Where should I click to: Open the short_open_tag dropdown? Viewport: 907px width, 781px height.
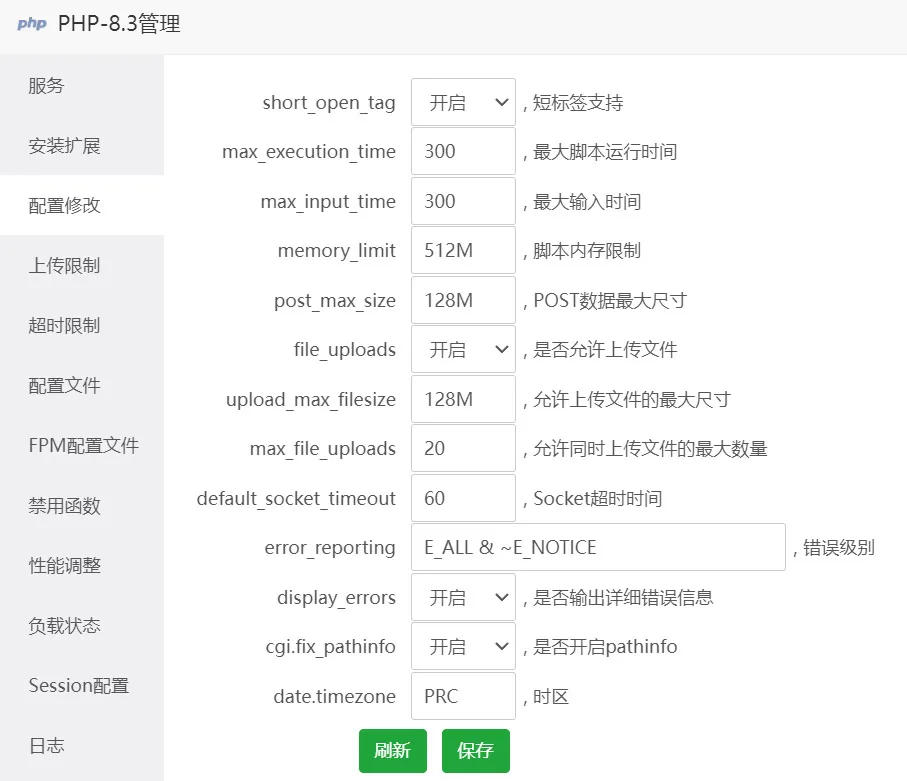point(462,101)
